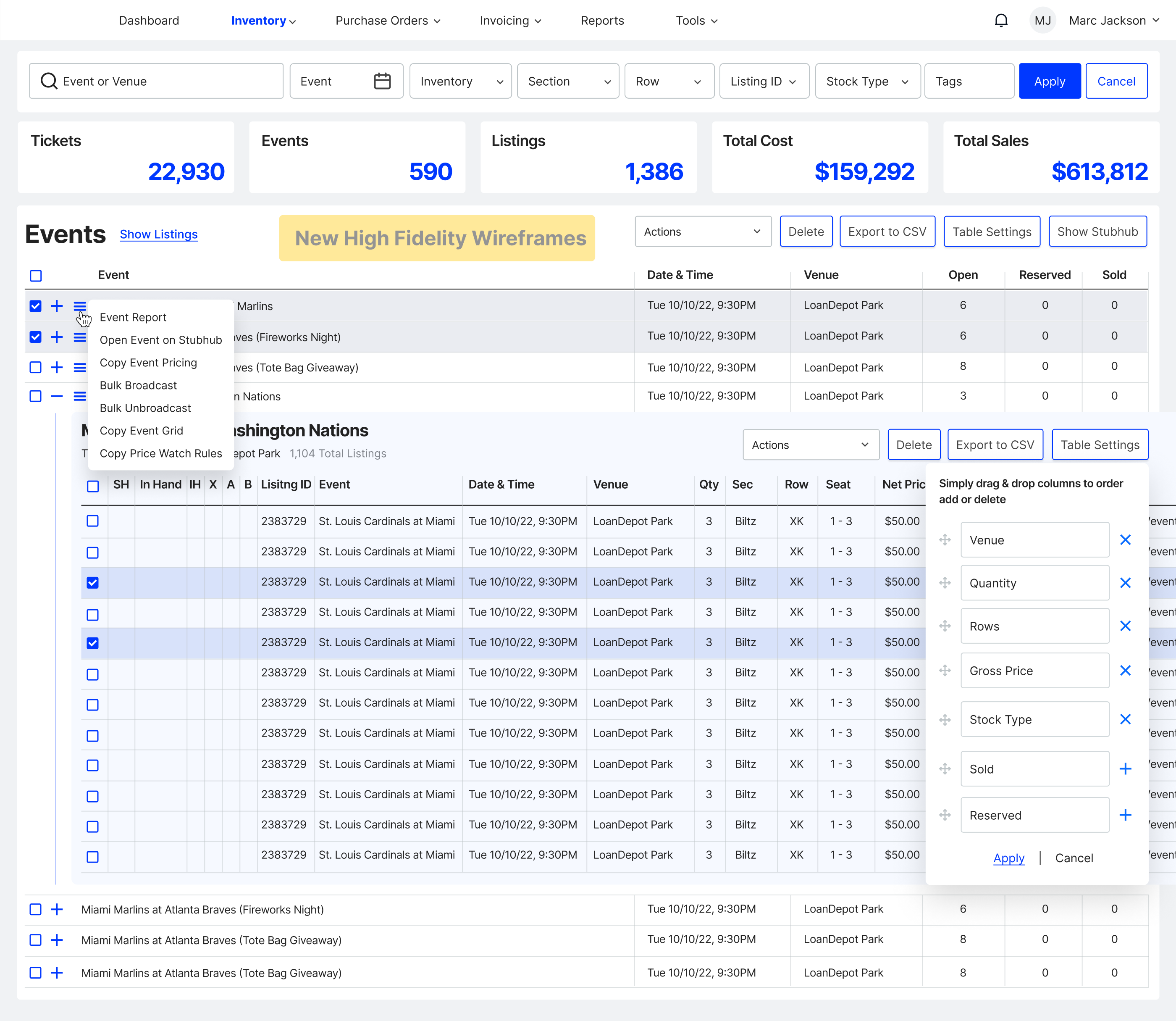Remove the Venue column with X icon

[1125, 539]
